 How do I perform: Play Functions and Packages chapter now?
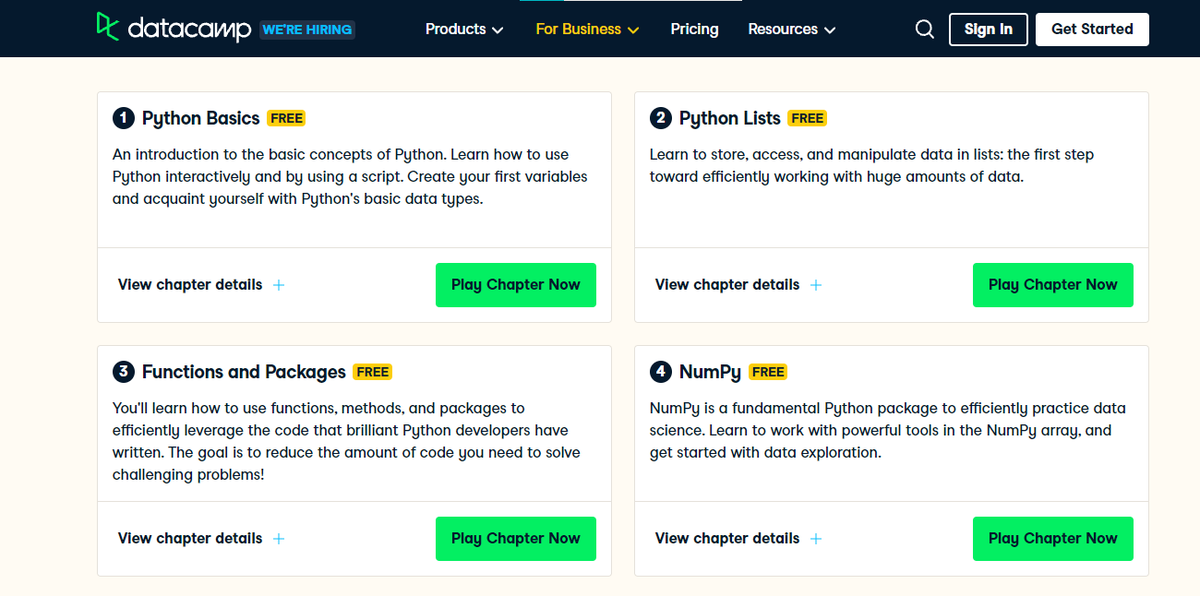515,538
